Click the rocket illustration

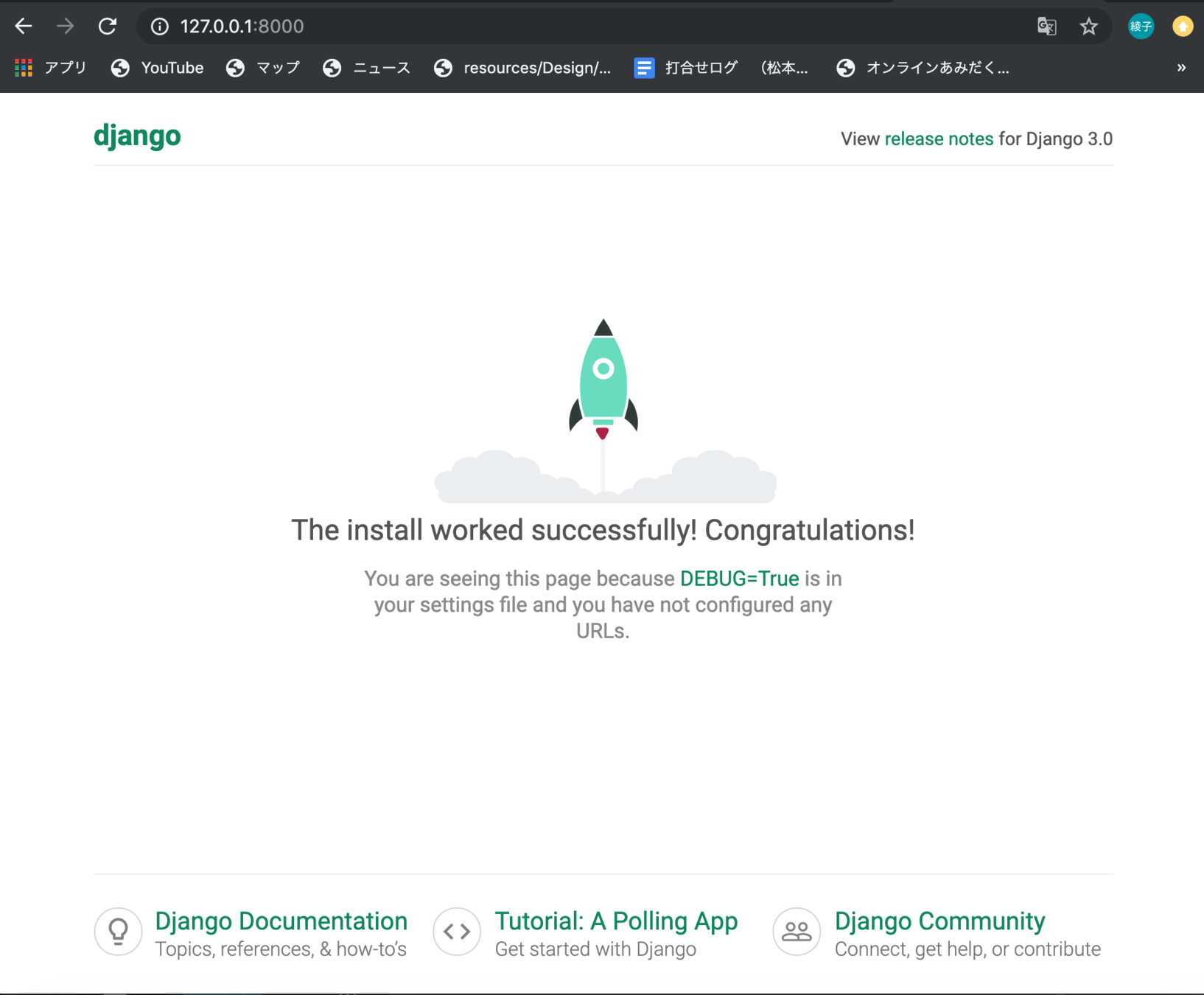pyautogui.click(x=603, y=411)
